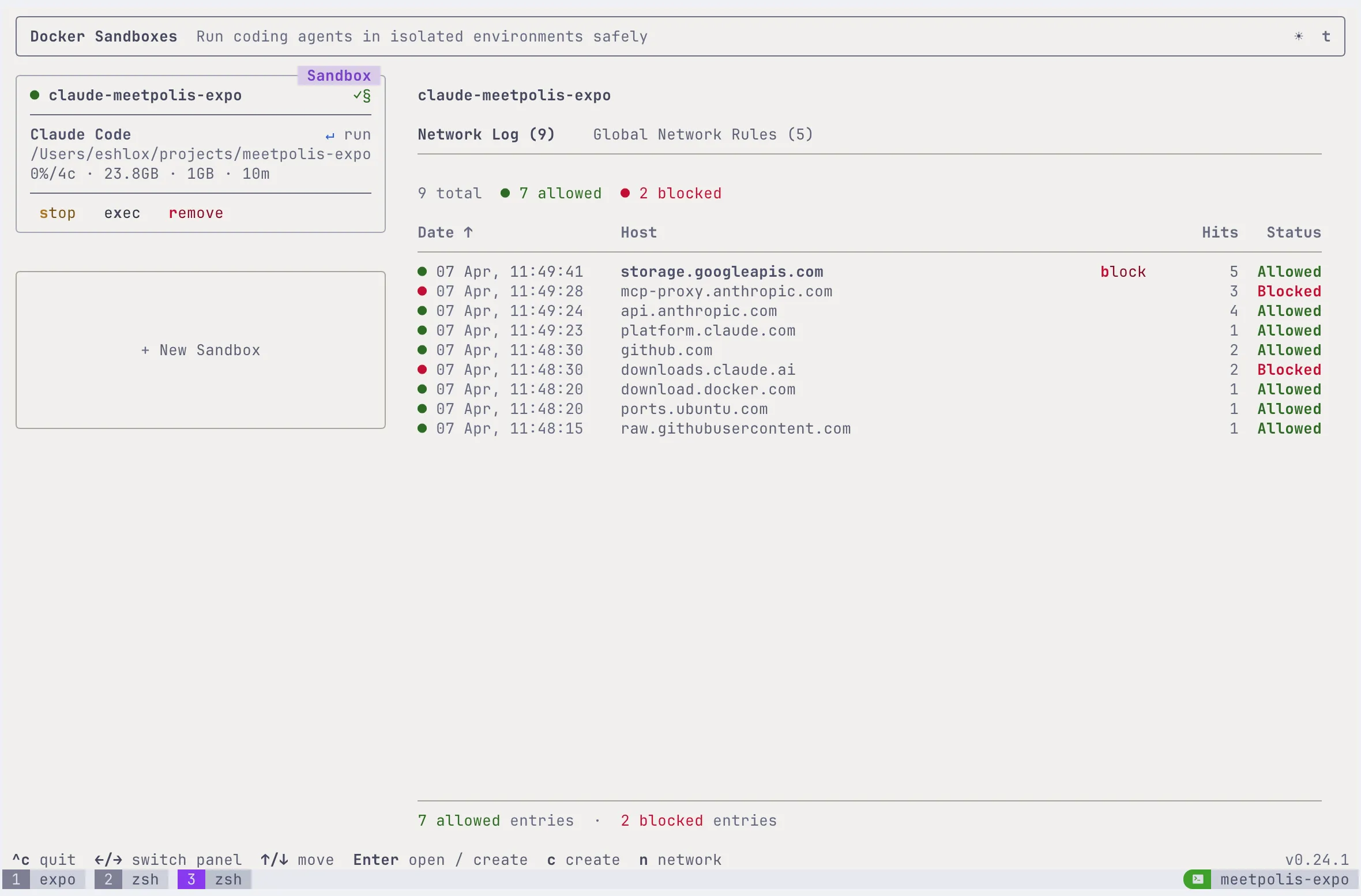Click the terminal icon next to meetpolis-expo
Image resolution: width=1361 pixels, height=896 pixels.
(x=1198, y=879)
